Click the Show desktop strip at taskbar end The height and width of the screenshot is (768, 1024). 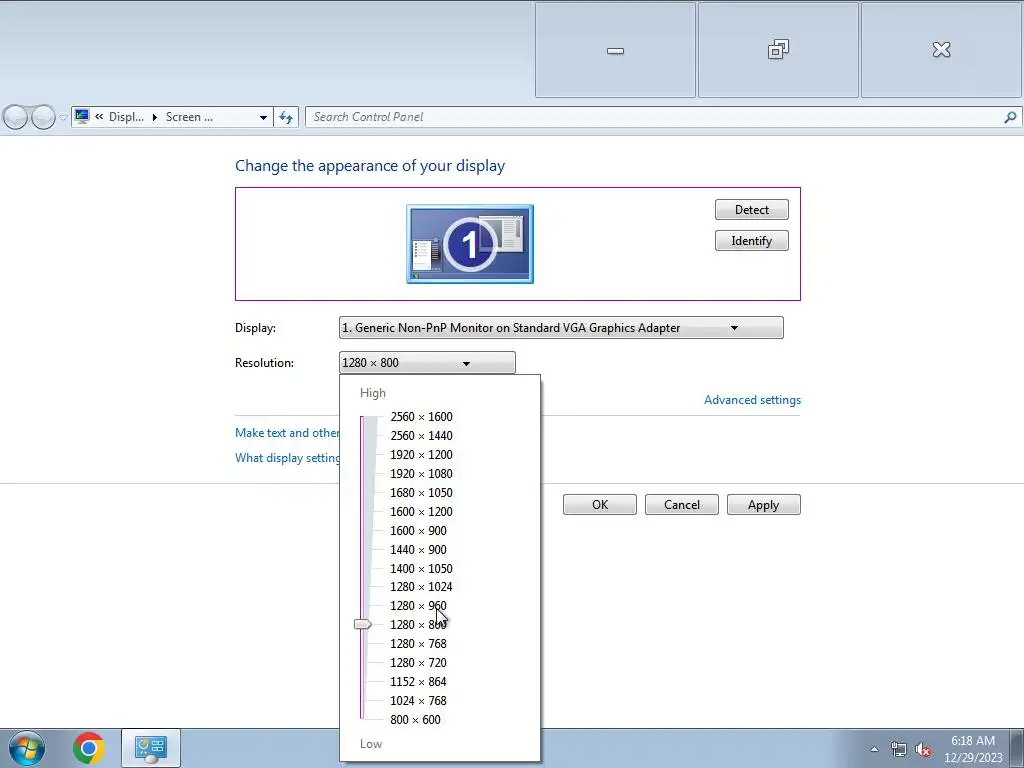pos(1016,748)
